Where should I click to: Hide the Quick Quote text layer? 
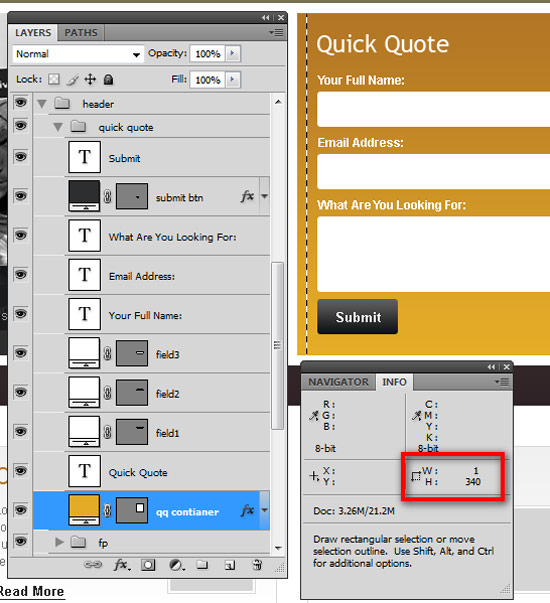point(21,470)
